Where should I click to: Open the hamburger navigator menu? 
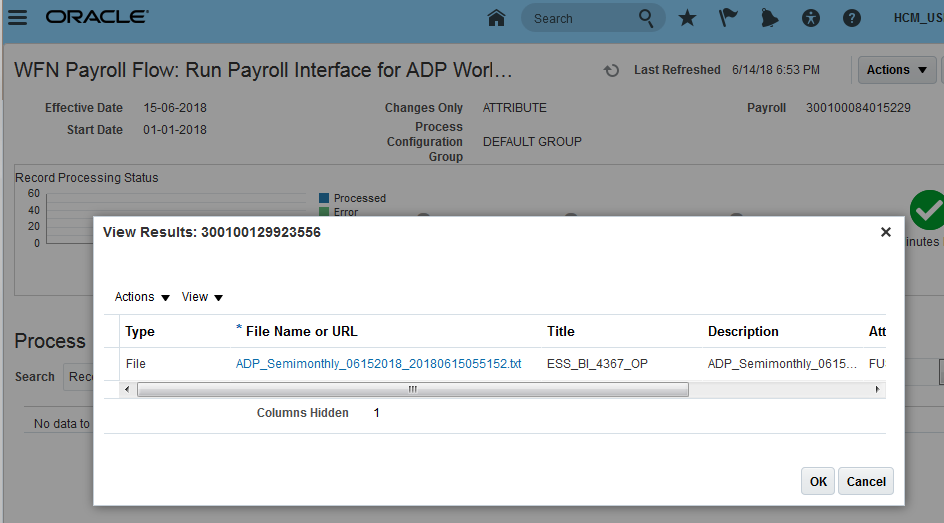pyautogui.click(x=17, y=18)
